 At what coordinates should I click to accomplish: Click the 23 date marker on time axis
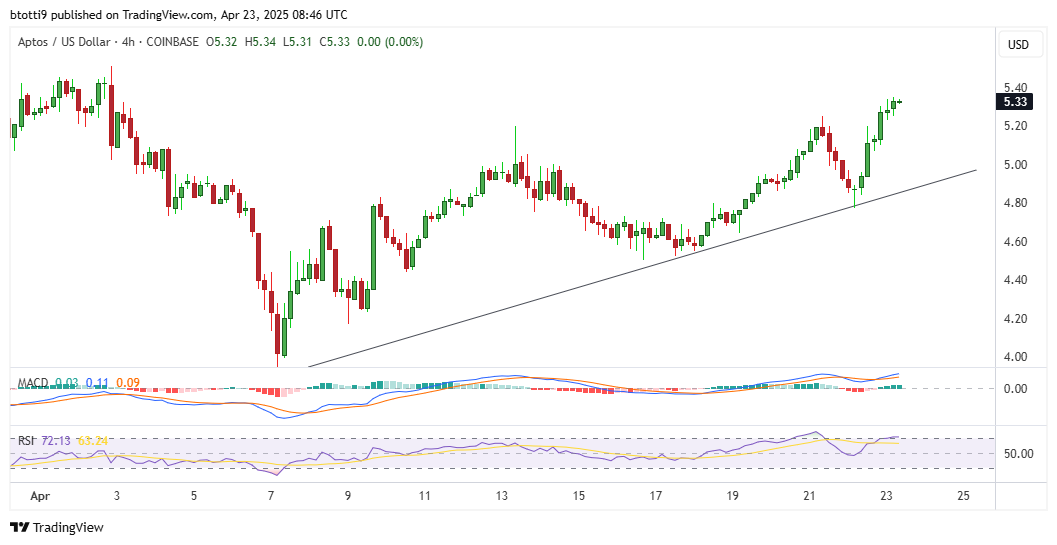click(887, 495)
